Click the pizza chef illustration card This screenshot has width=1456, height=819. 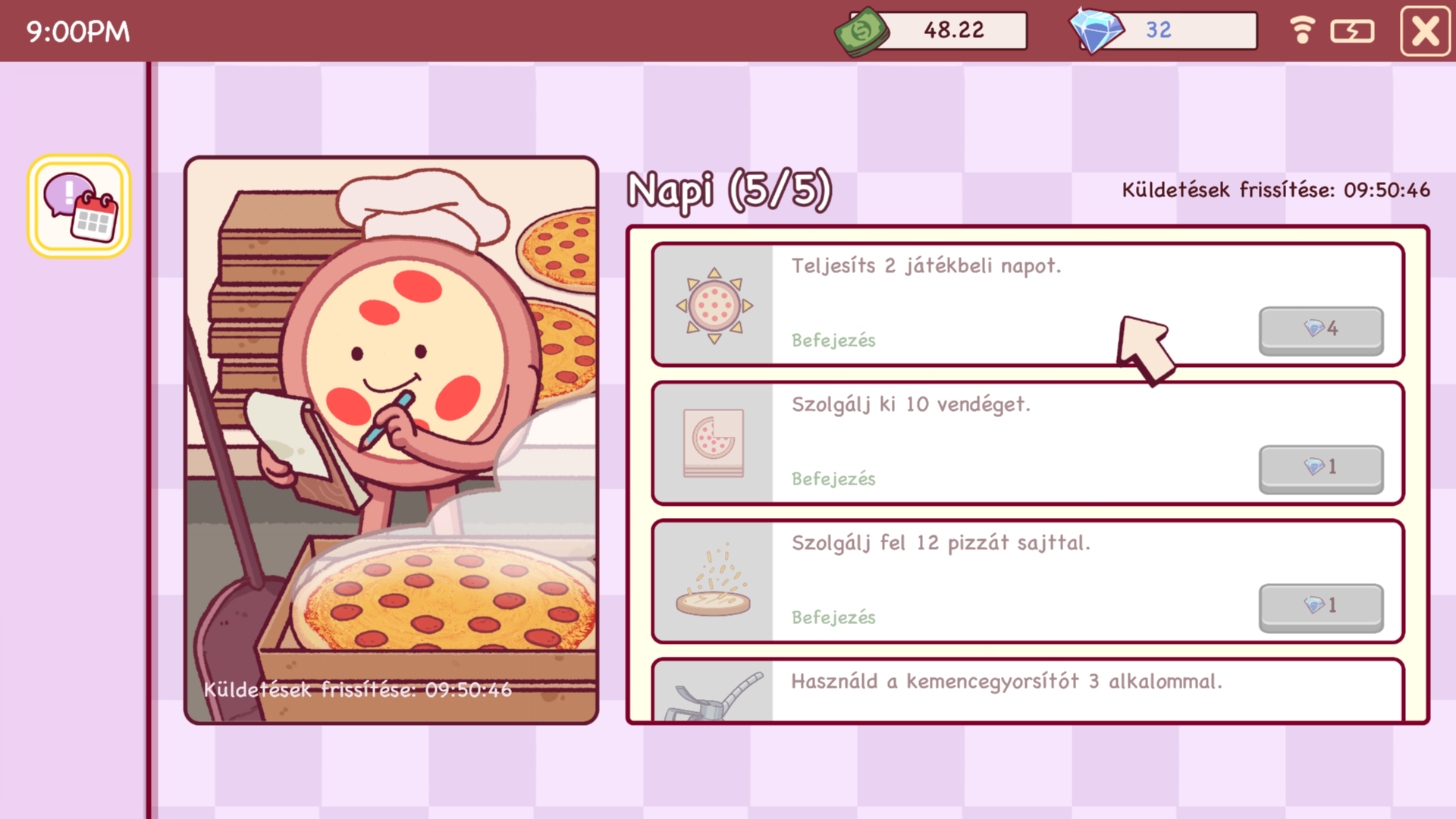(x=391, y=441)
